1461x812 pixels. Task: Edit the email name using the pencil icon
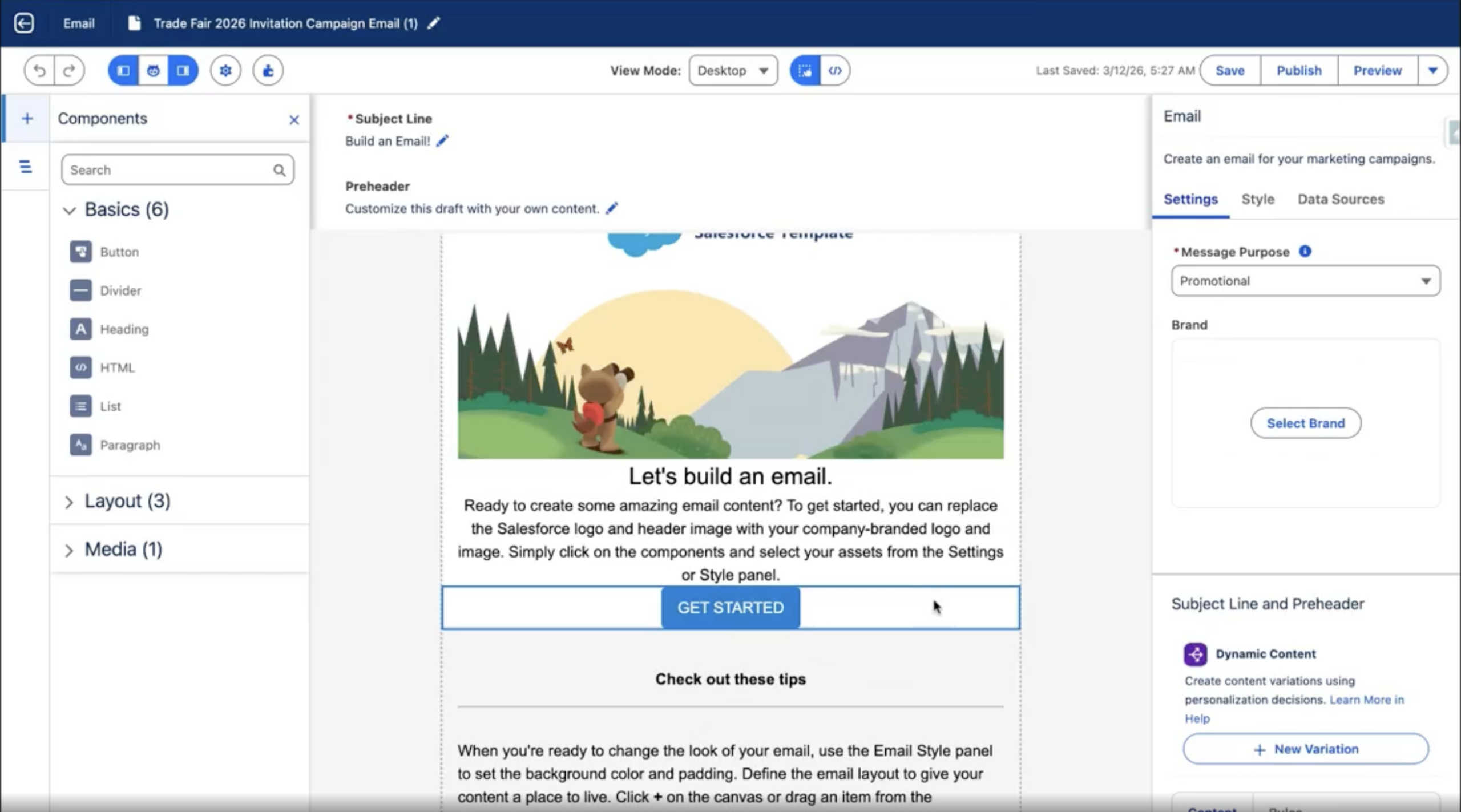point(434,23)
